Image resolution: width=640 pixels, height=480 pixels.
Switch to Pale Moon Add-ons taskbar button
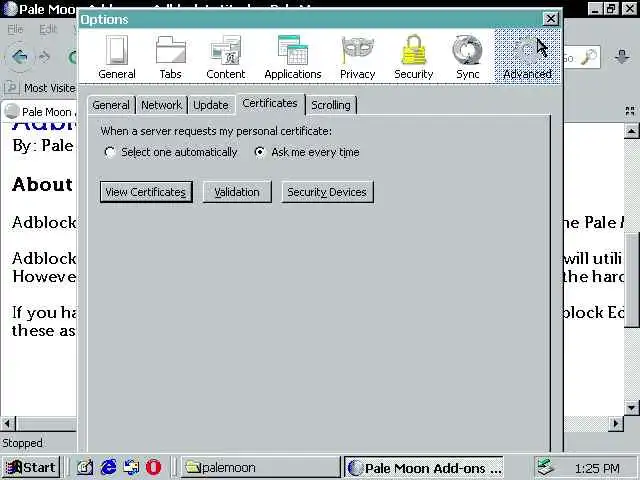[424, 467]
